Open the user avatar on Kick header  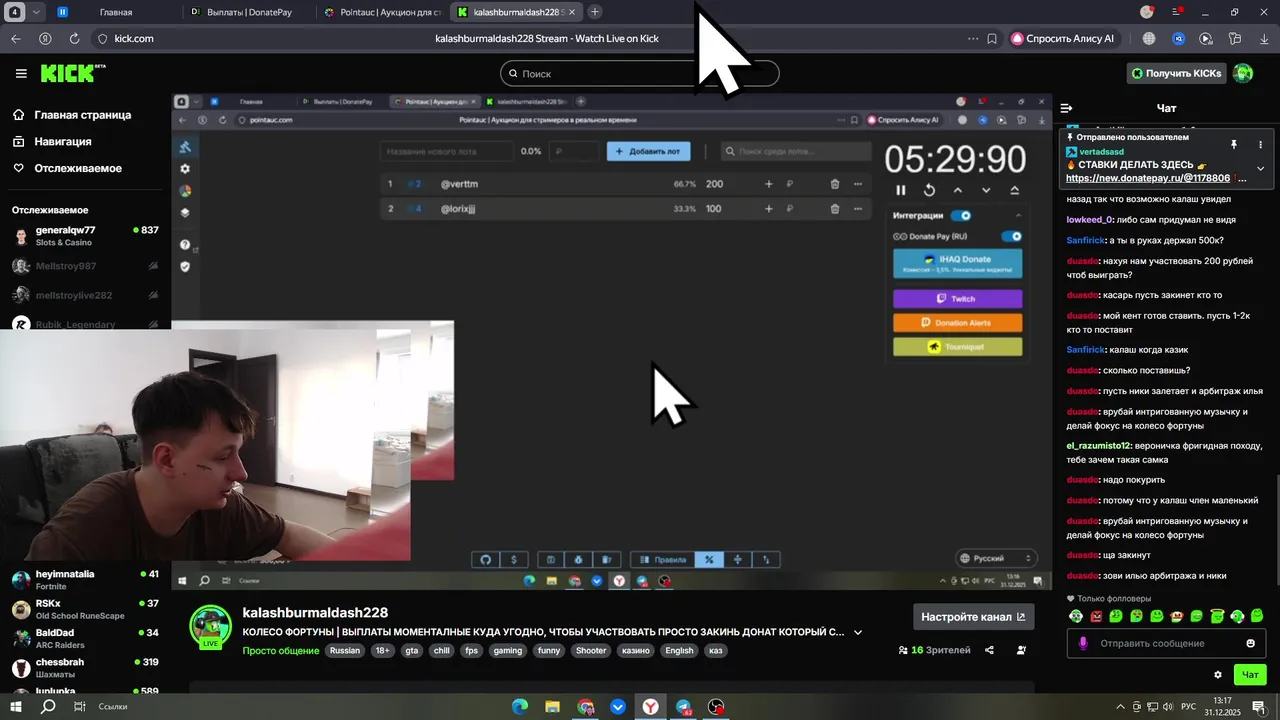click(x=1243, y=73)
